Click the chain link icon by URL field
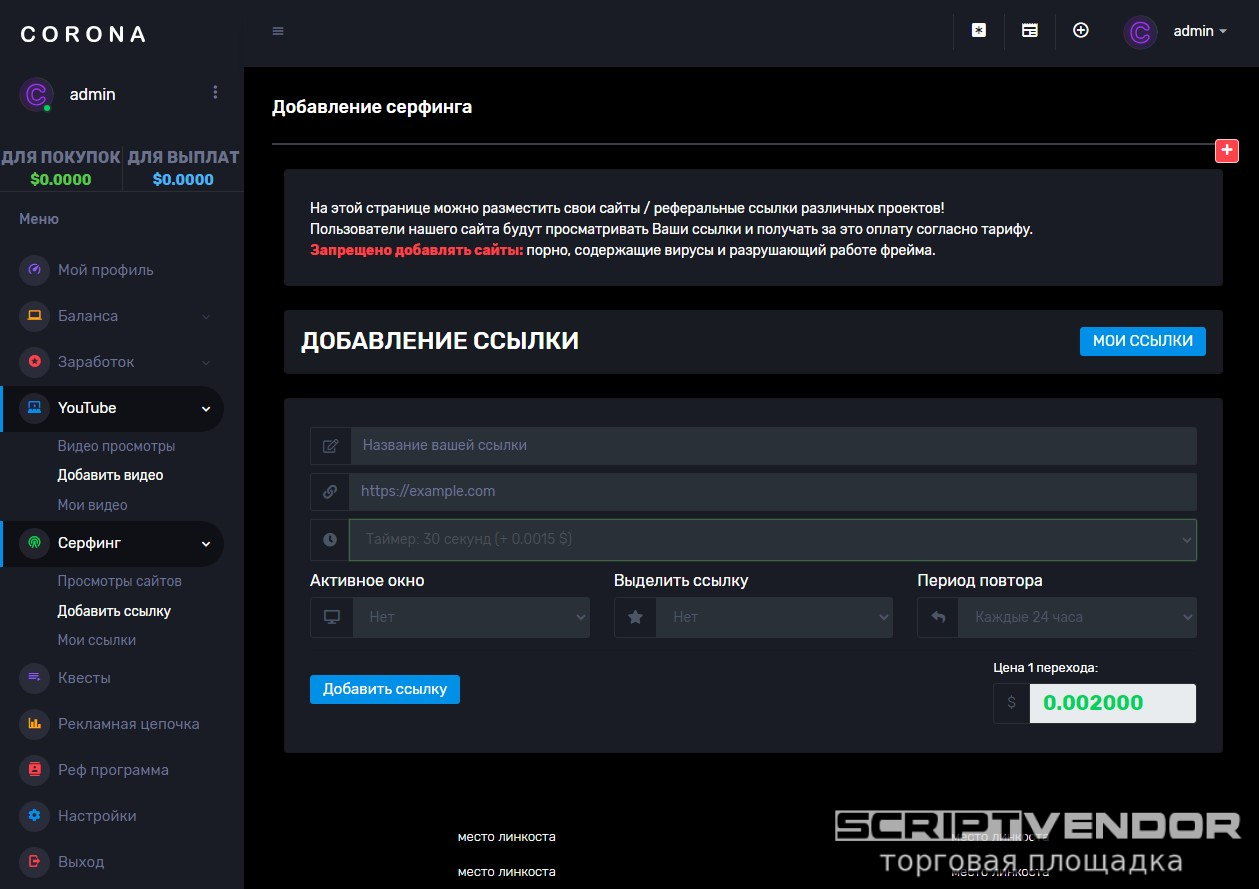 pyautogui.click(x=330, y=492)
